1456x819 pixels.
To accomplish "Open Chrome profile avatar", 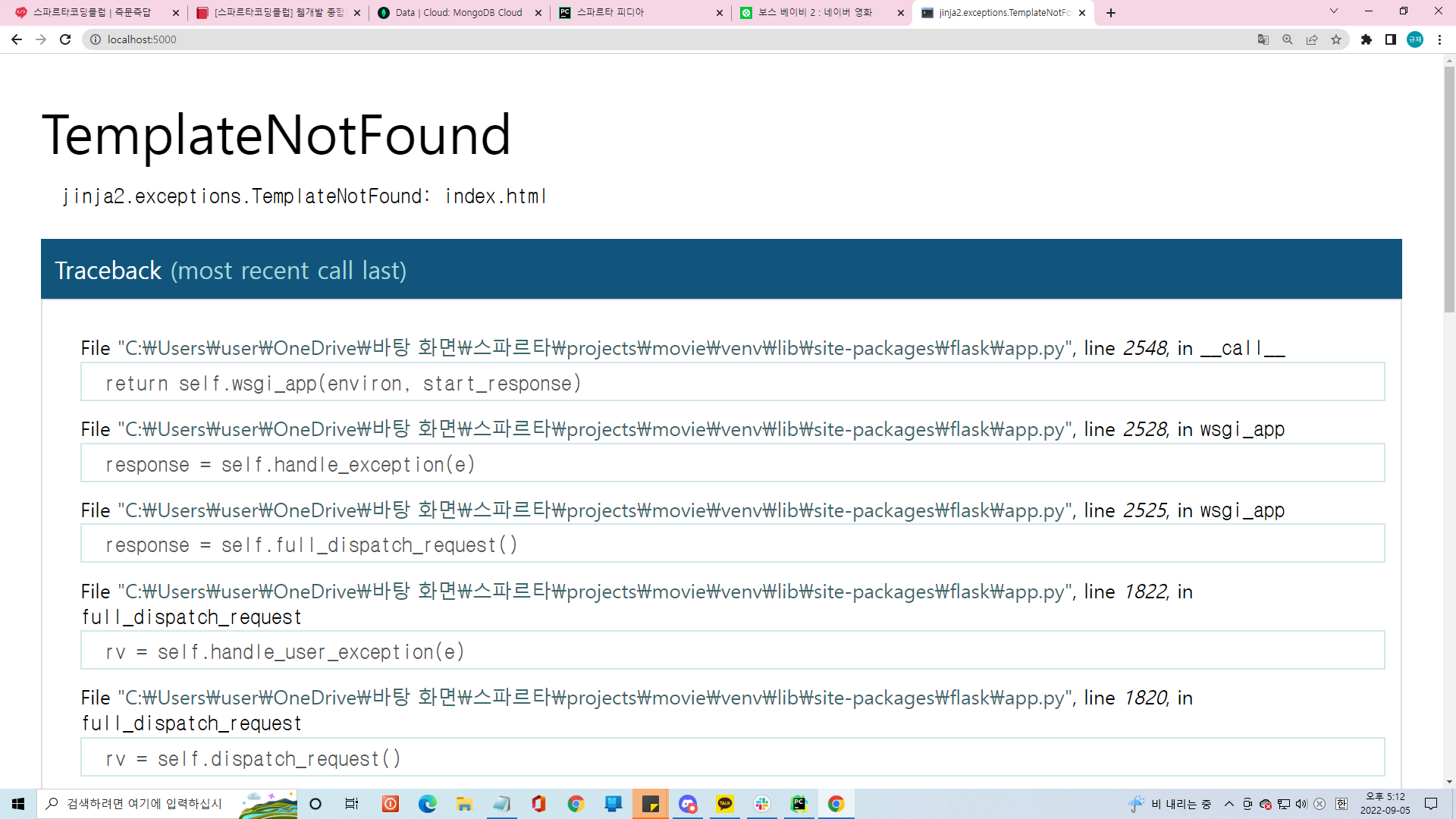I will (1415, 39).
